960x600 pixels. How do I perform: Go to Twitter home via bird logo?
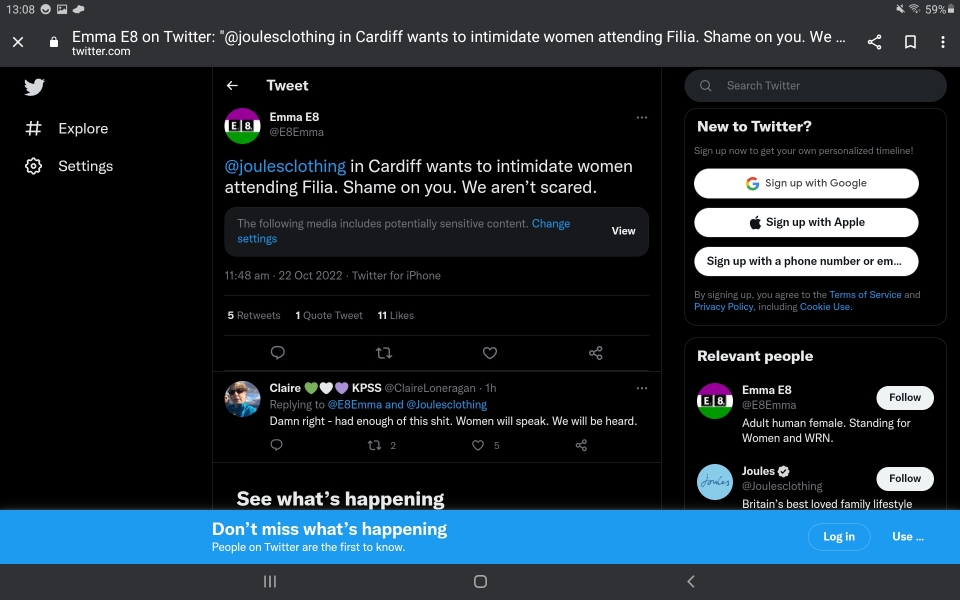point(34,87)
